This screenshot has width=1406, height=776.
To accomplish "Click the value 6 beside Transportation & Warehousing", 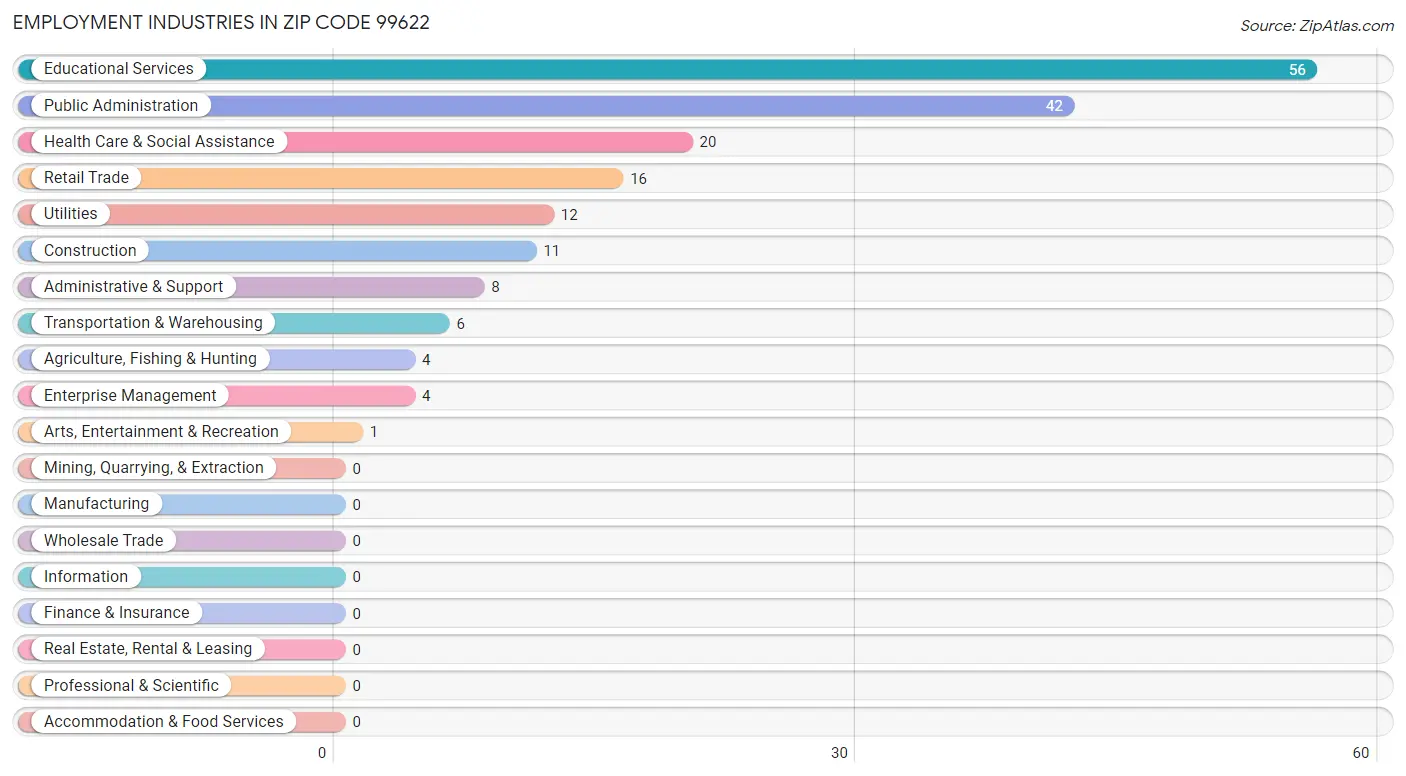I will [x=461, y=324].
